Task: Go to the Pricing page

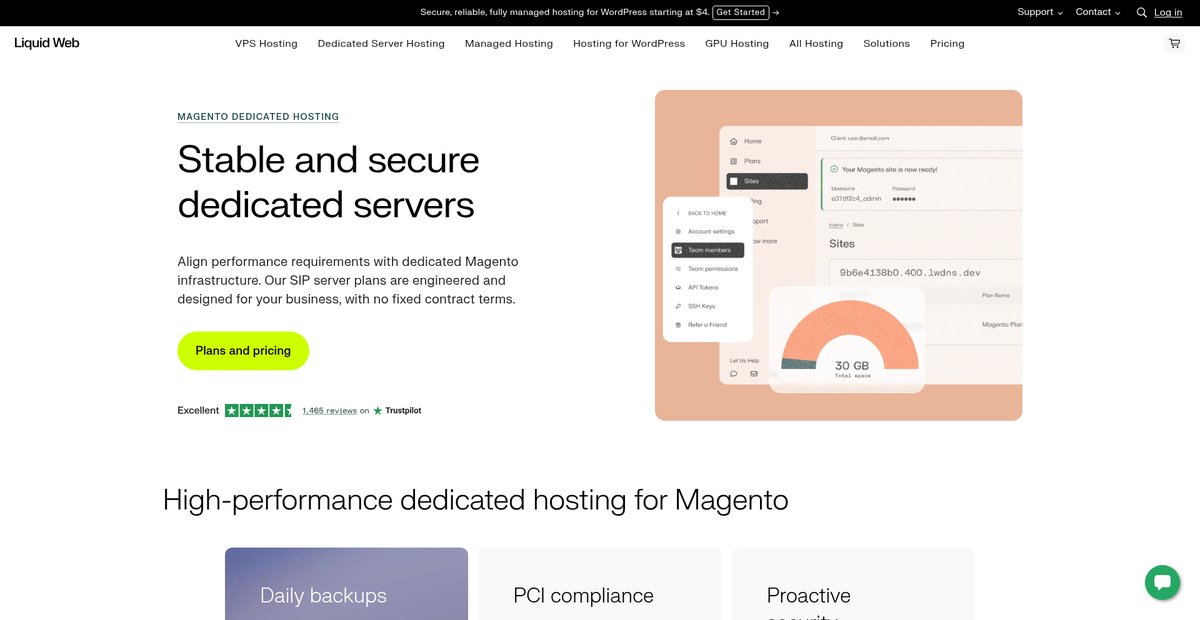Action: [x=947, y=44]
